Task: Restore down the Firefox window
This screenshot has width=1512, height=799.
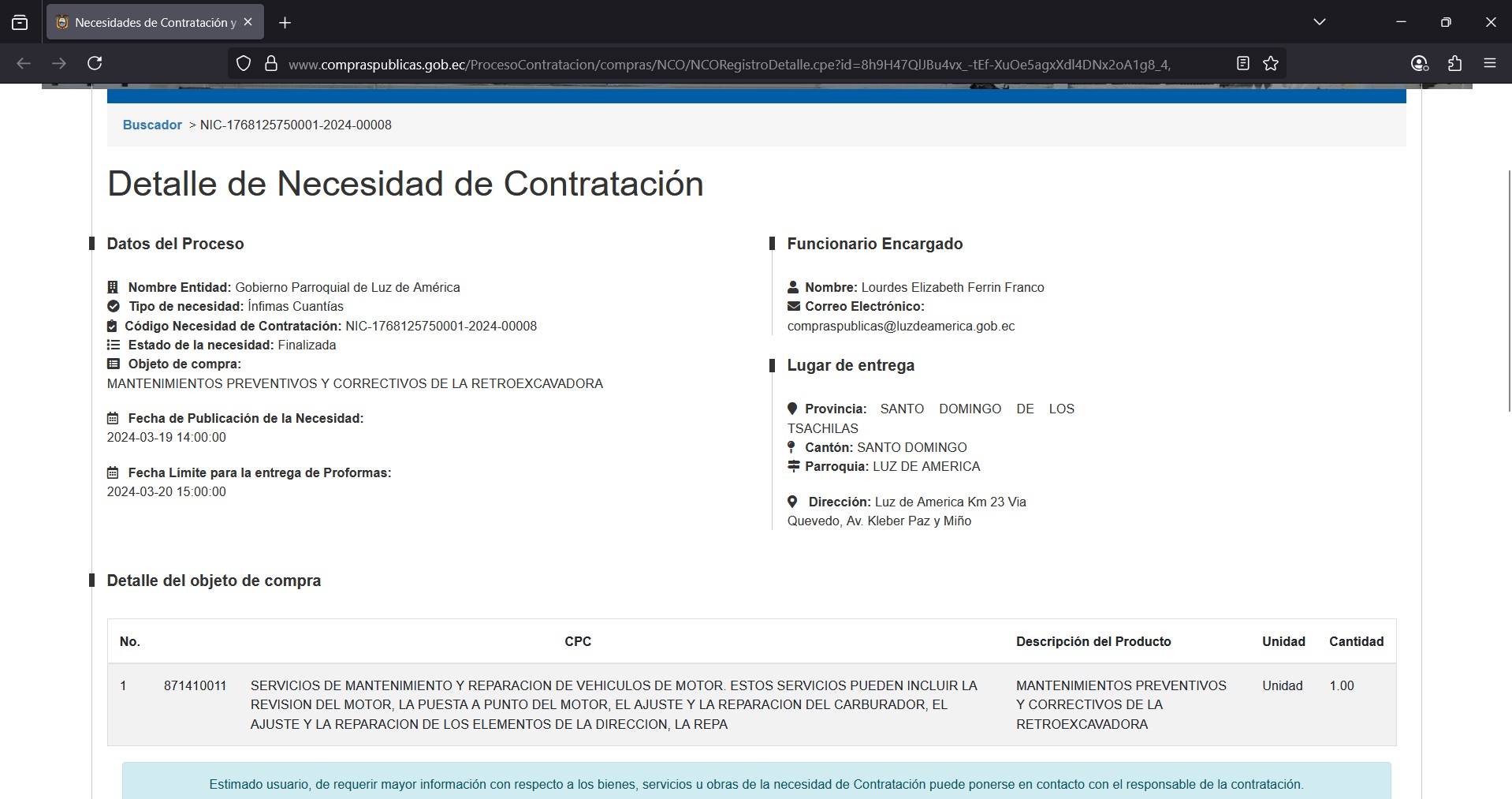Action: 1446,22
